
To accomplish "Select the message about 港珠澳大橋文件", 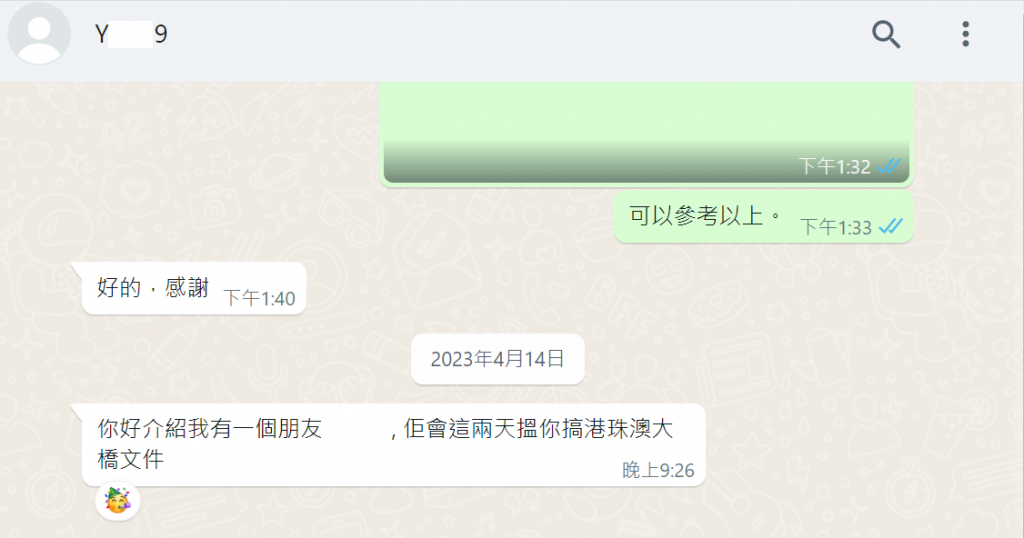I will click(x=394, y=445).
